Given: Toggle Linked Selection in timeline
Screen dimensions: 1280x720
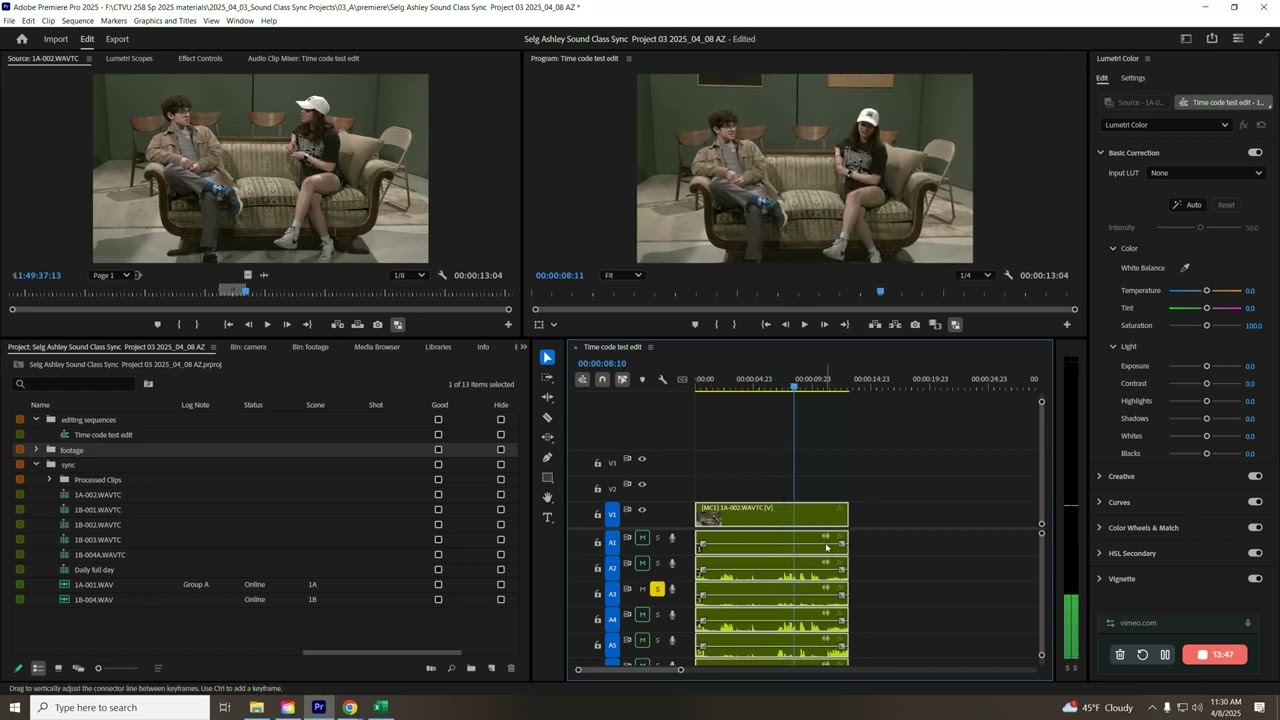Looking at the screenshot, I should coord(622,380).
